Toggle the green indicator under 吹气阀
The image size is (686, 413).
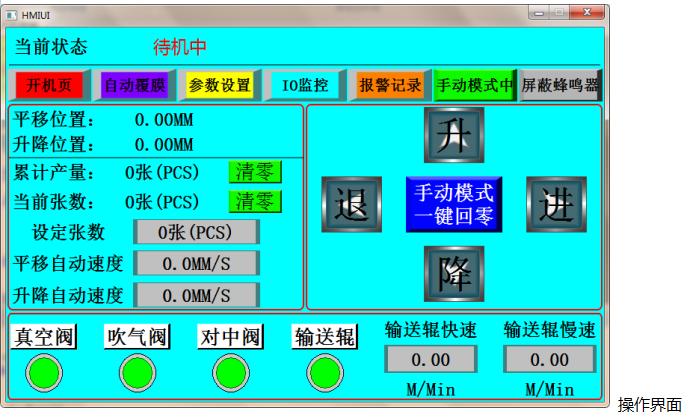tap(137, 373)
